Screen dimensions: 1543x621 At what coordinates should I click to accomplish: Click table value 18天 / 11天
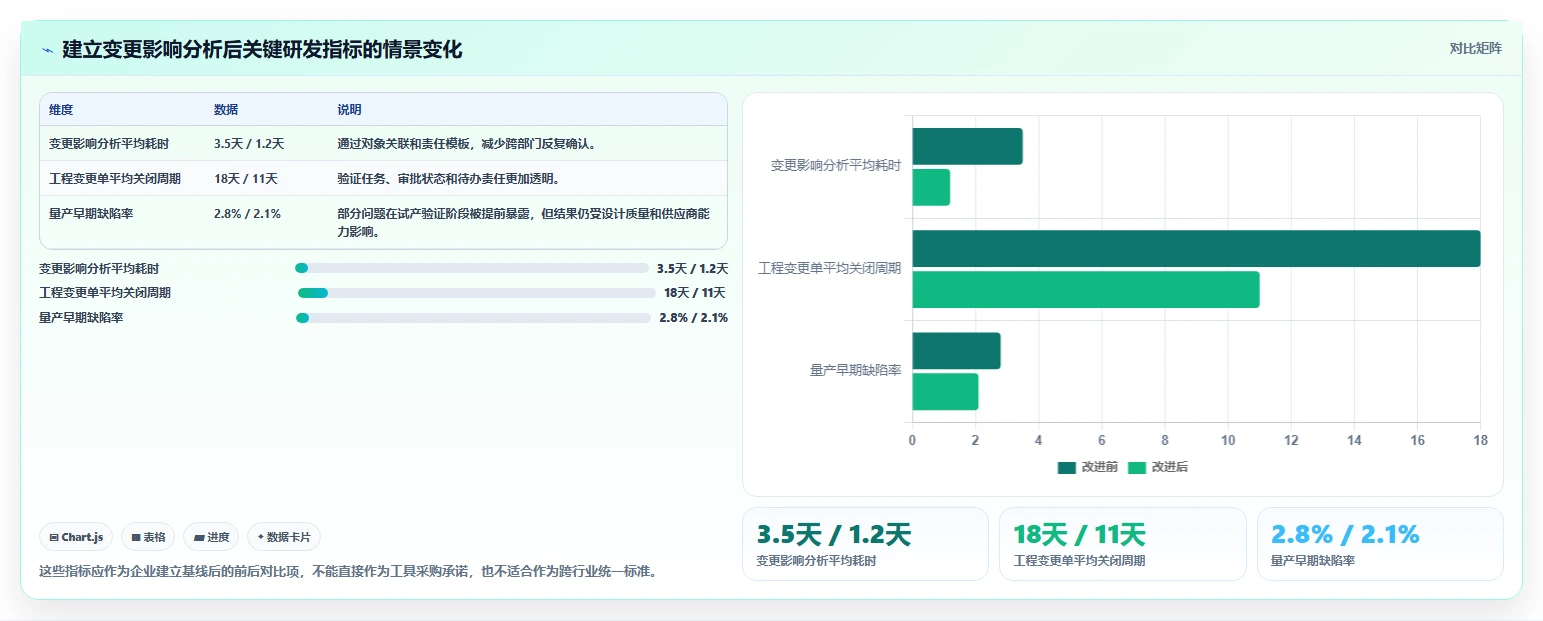coord(246,179)
